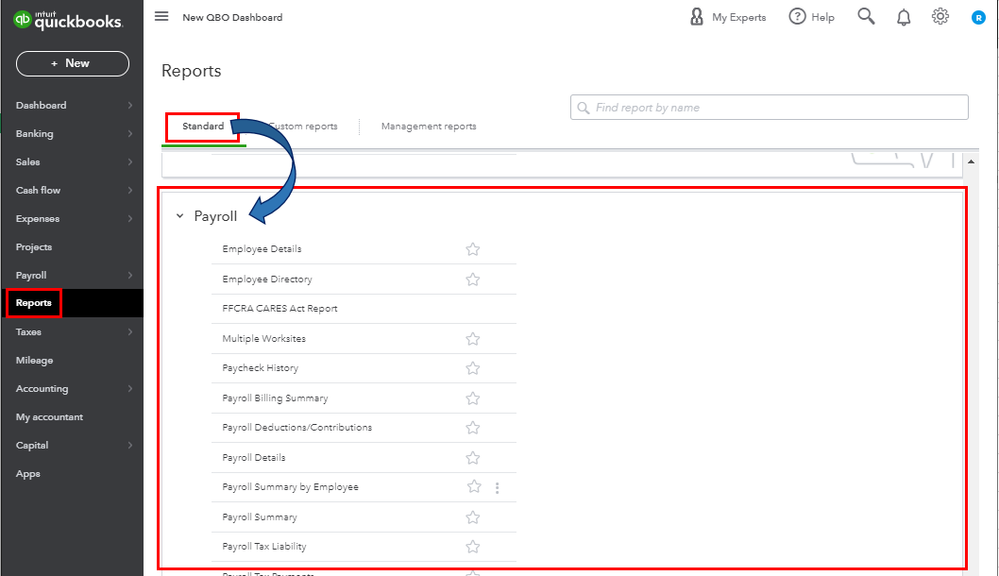Click the + New button
The image size is (999, 576).
(x=72, y=63)
